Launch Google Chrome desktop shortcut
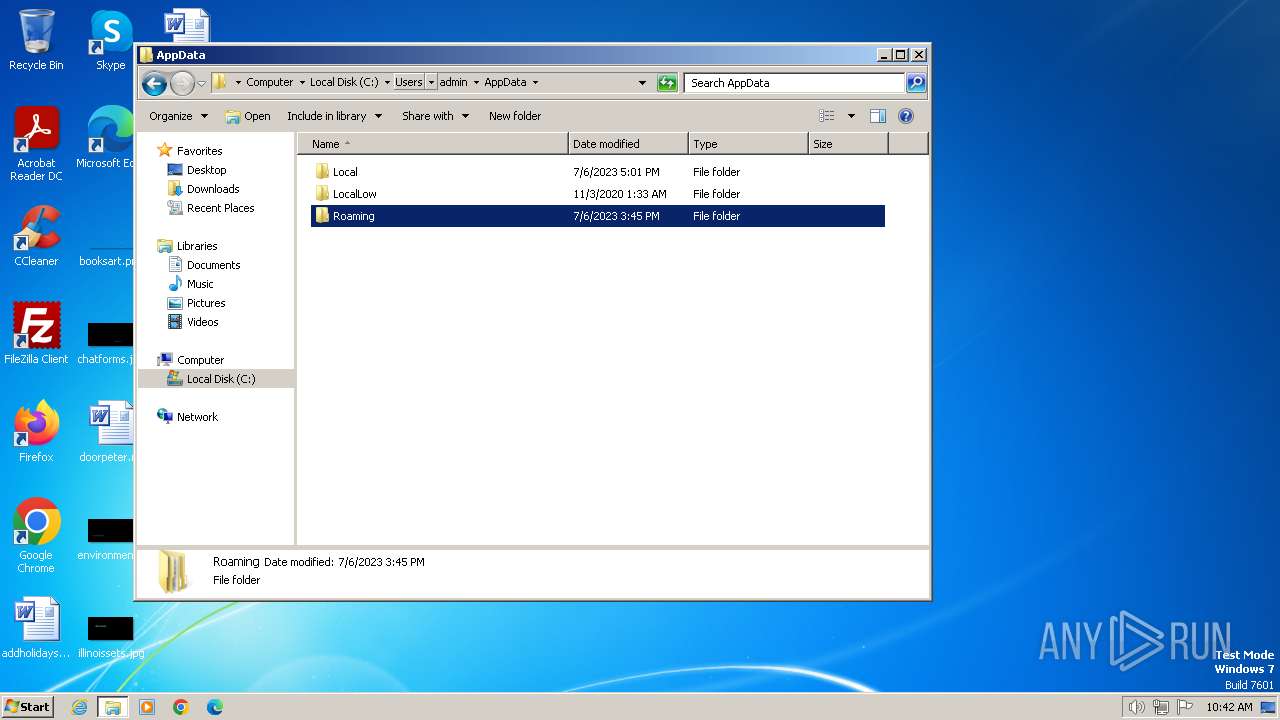The height and width of the screenshot is (720, 1280). click(x=36, y=535)
